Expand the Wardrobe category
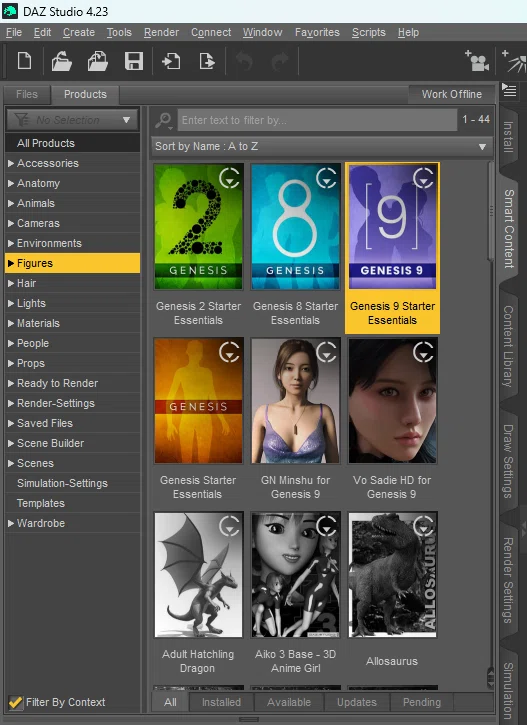The height and width of the screenshot is (725, 527). pyautogui.click(x=11, y=523)
